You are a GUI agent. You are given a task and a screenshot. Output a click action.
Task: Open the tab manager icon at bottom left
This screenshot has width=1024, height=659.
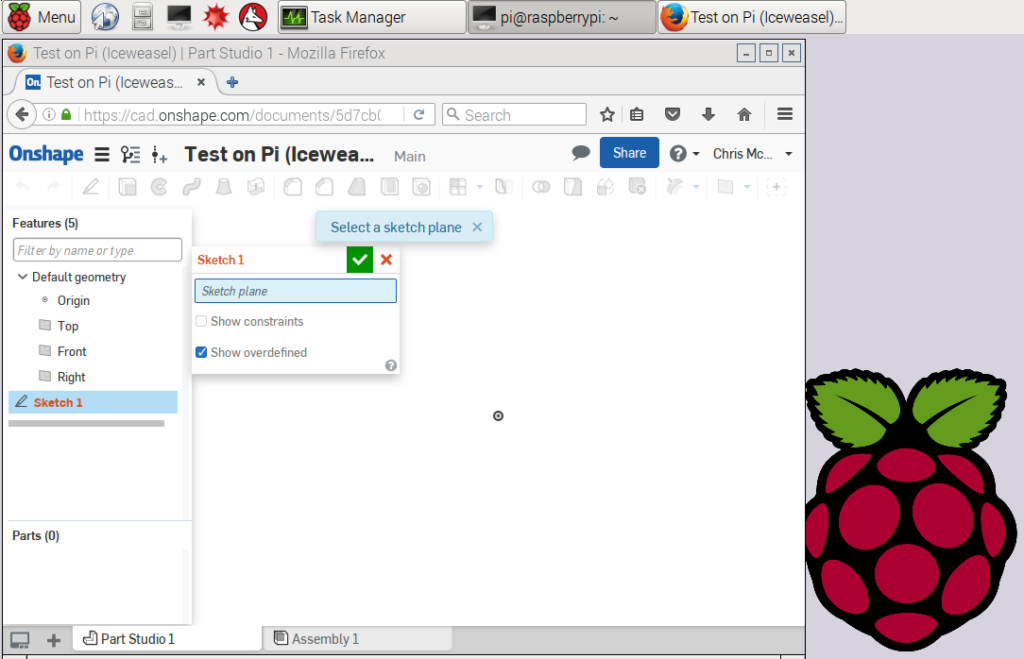pos(20,640)
